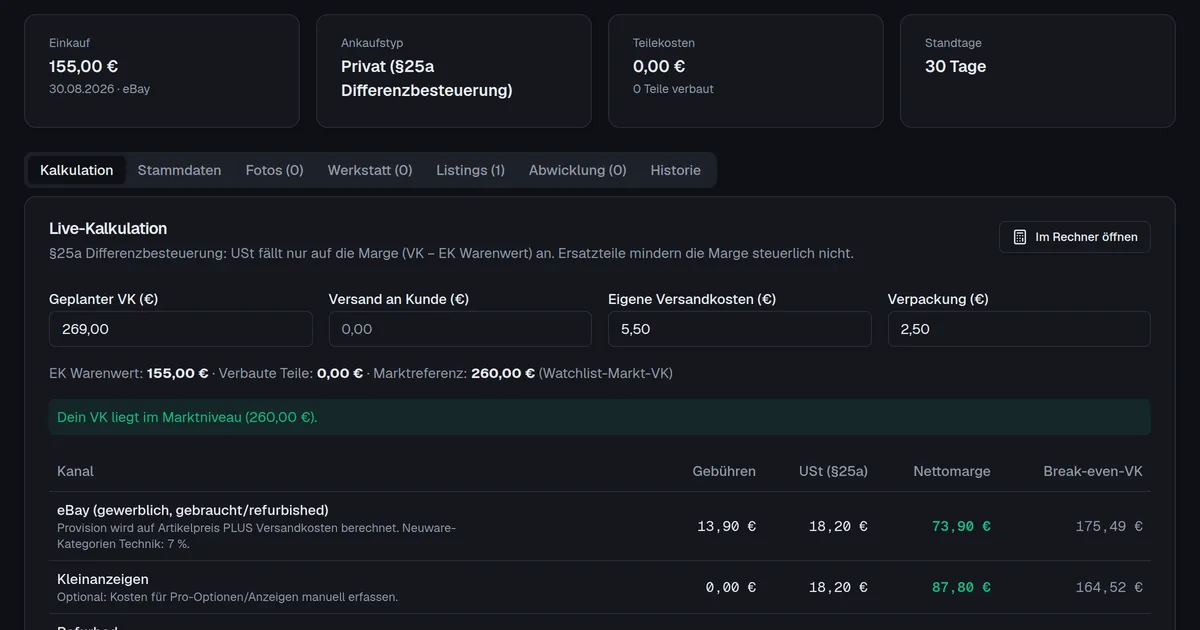Viewport: 1200px width, 630px height.
Task: Click USt value 18,20 € in Kleinanzeigen row
Action: 838,587
